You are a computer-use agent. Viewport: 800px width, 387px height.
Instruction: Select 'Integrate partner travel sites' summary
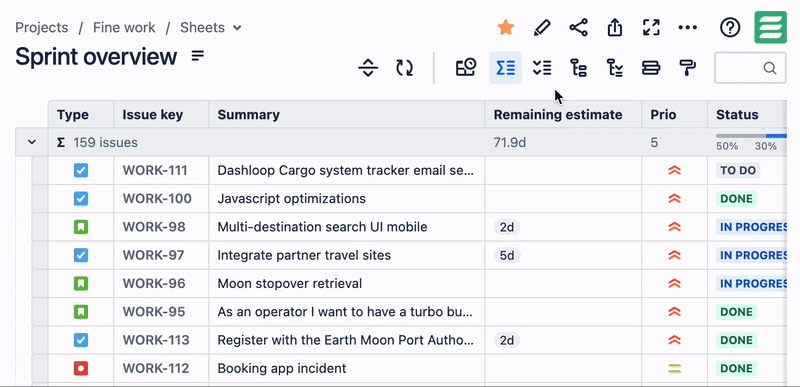[304, 255]
